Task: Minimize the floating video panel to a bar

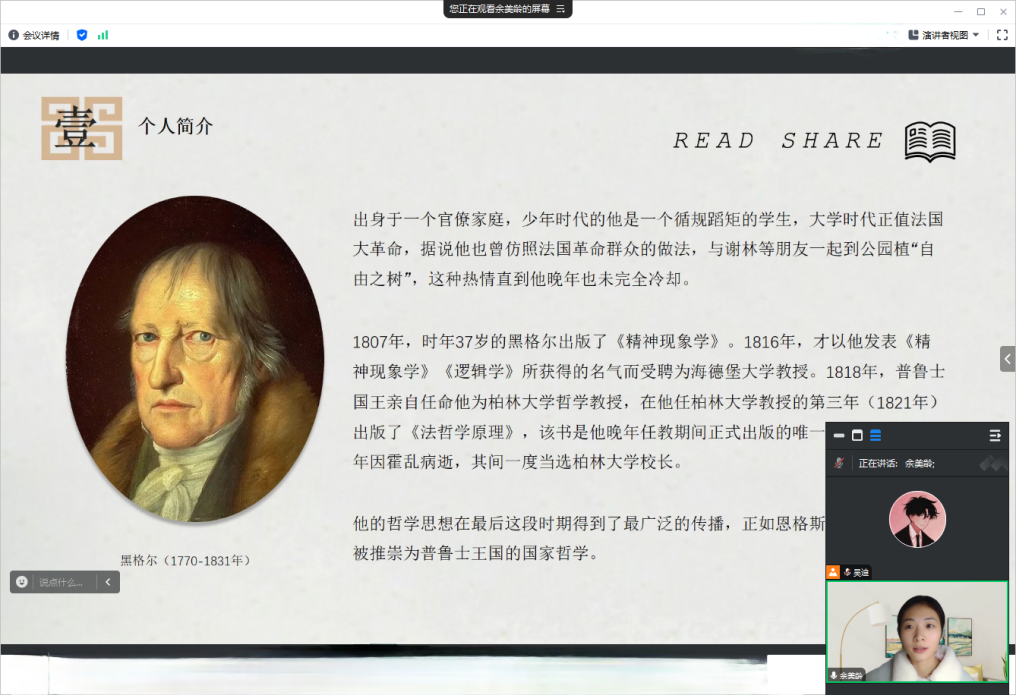Action: pos(839,436)
